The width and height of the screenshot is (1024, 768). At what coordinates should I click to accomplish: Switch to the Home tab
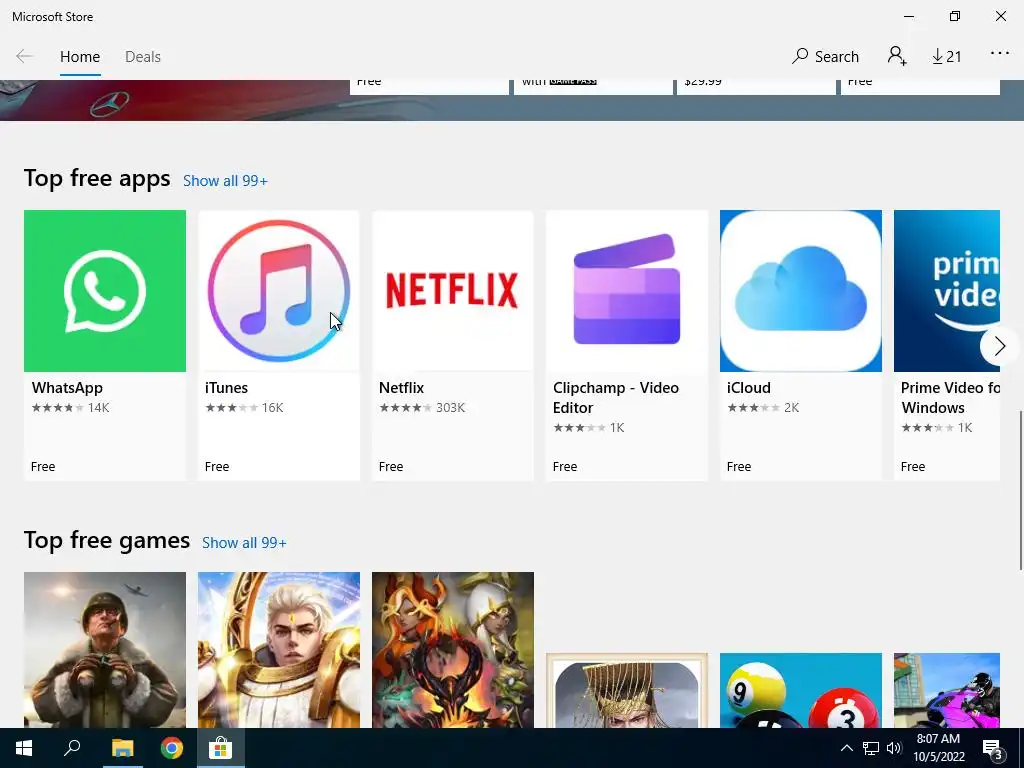(80, 57)
